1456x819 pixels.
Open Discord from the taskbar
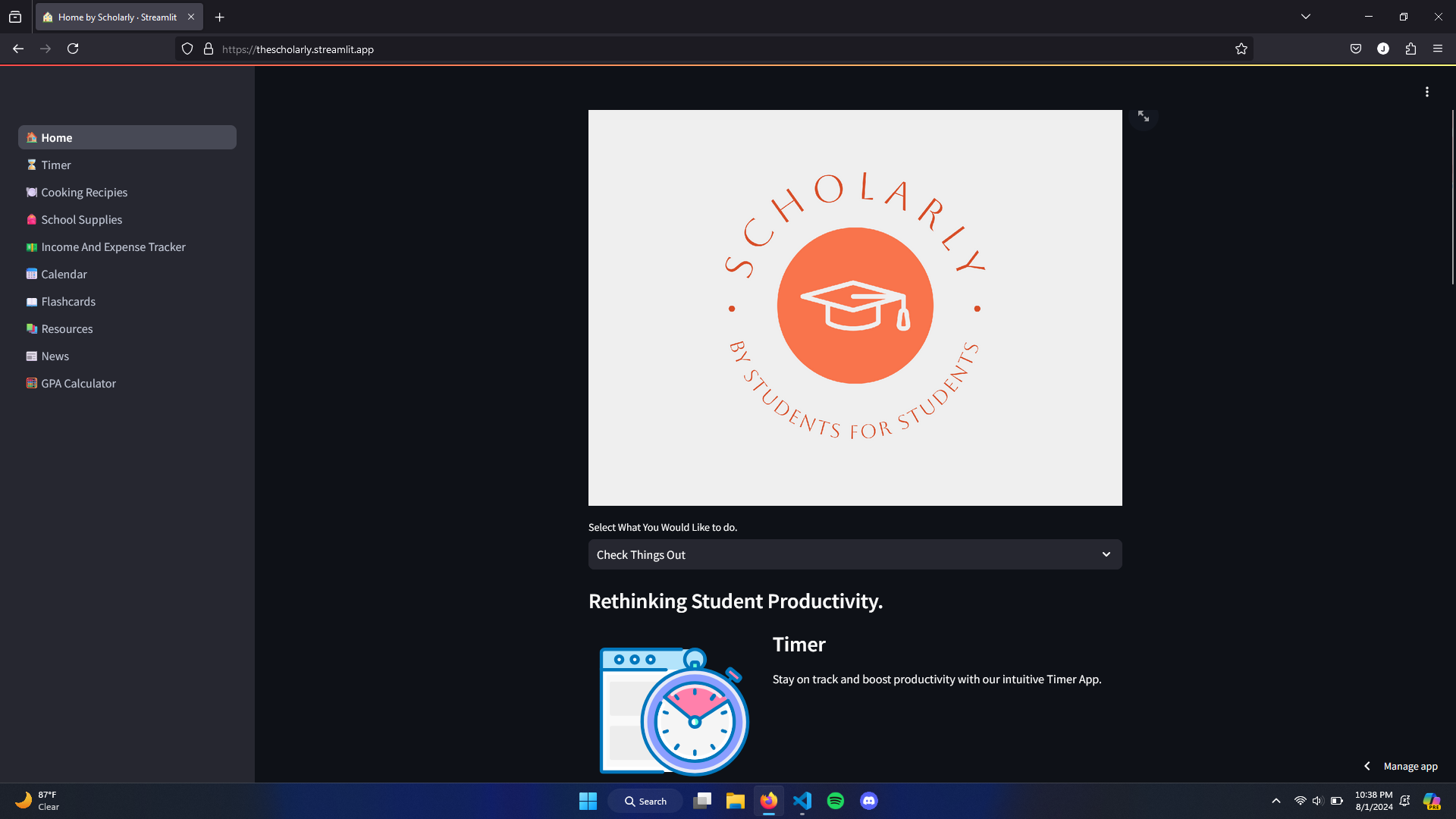pos(868,801)
